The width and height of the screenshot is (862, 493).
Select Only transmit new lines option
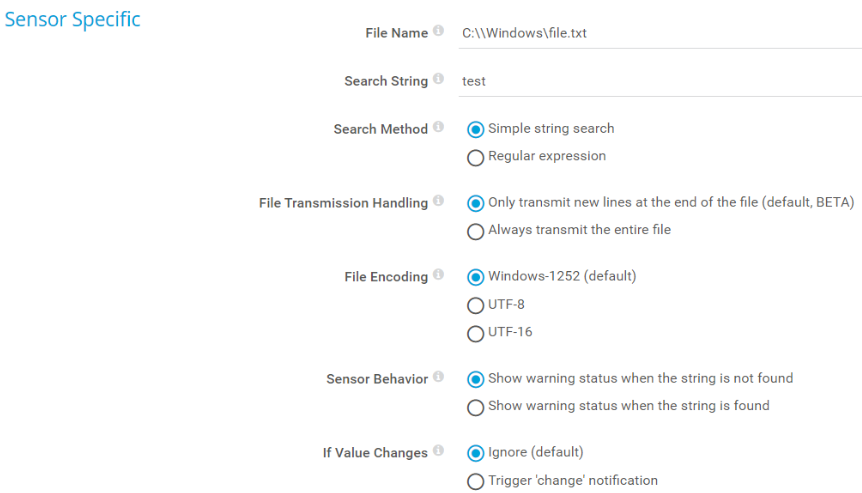pos(476,203)
